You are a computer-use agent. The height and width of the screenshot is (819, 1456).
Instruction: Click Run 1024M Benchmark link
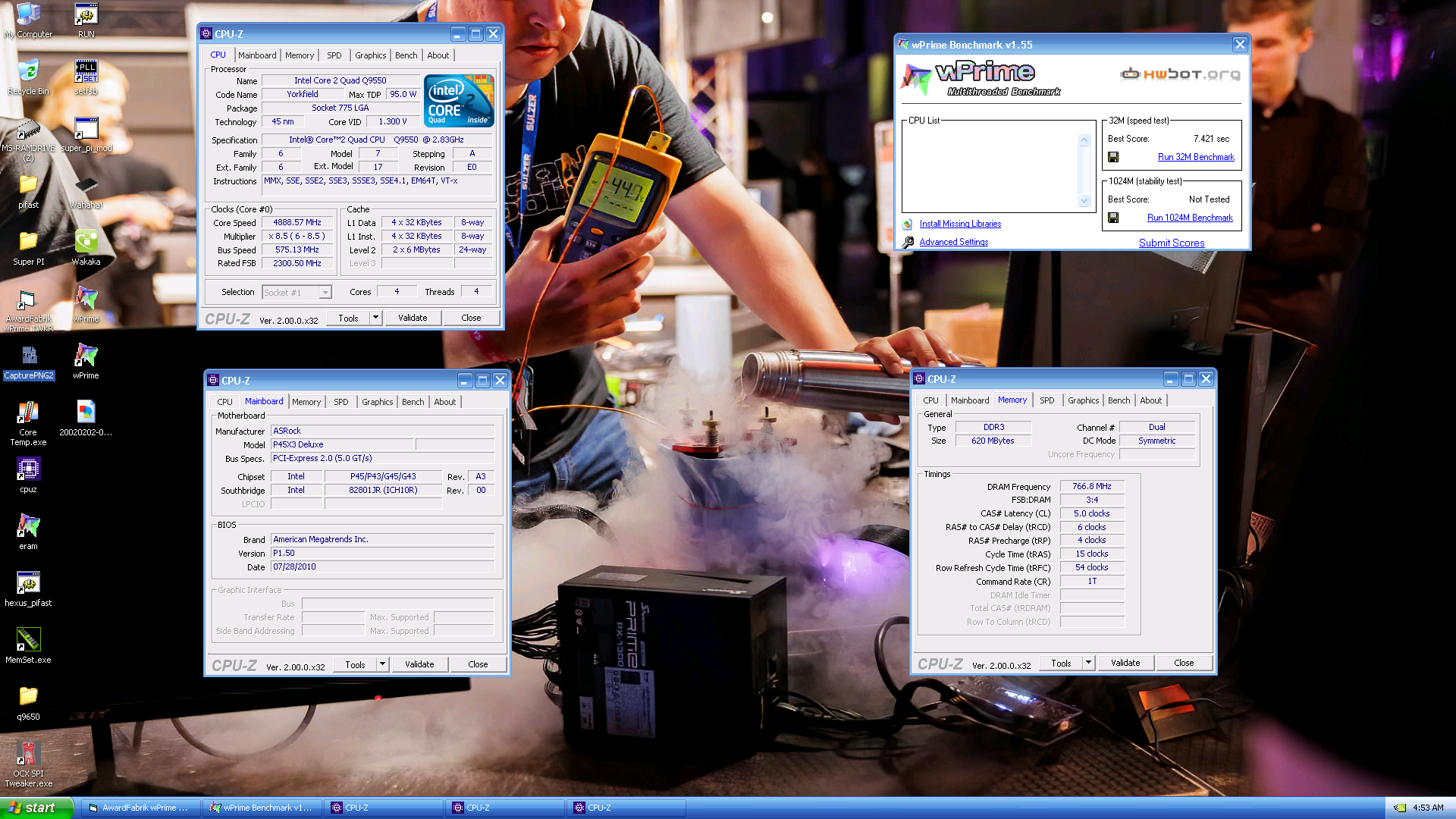(x=1190, y=218)
